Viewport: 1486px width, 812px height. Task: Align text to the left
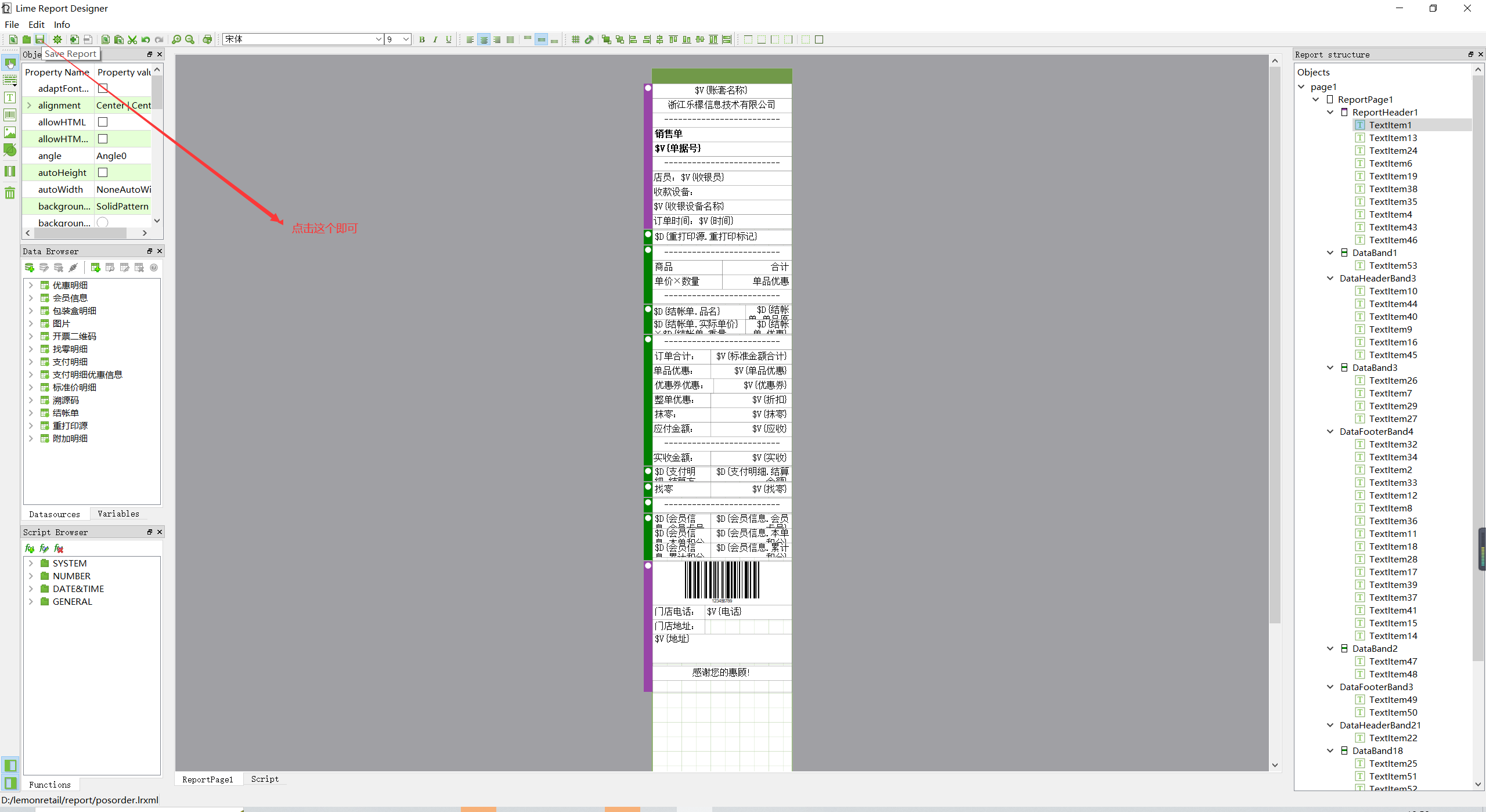[470, 39]
